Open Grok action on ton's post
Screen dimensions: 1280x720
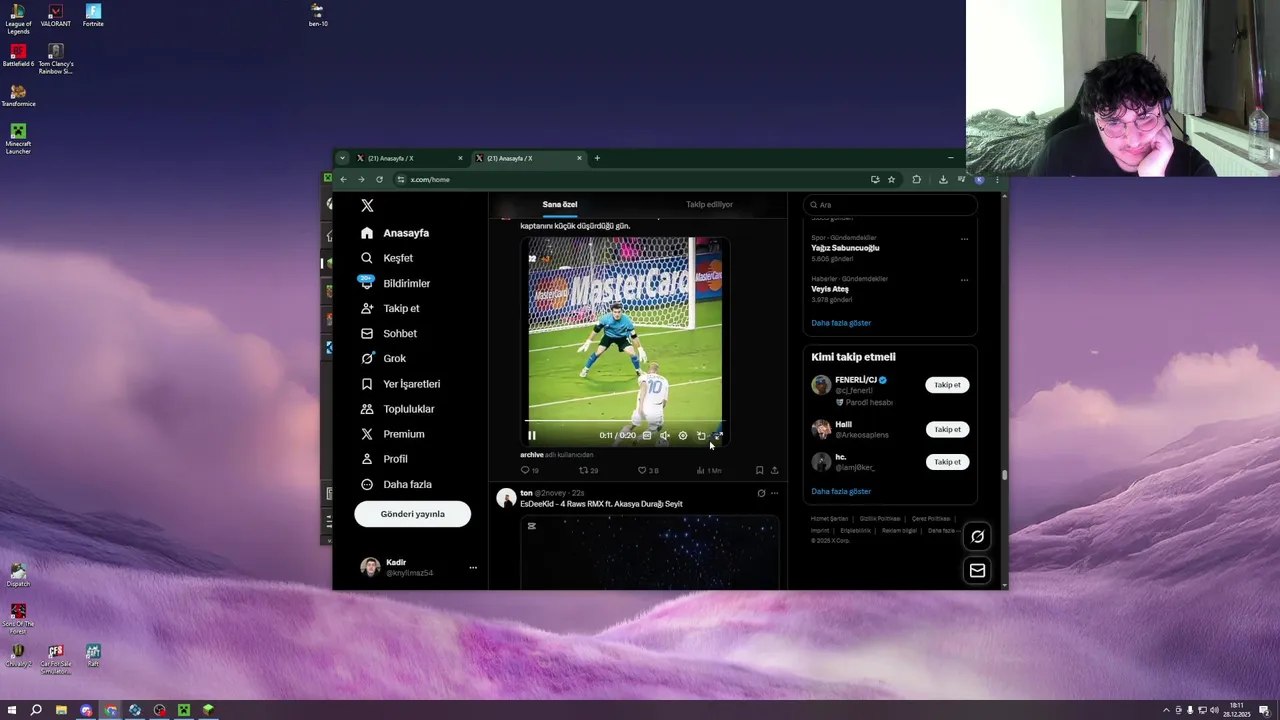pos(761,493)
